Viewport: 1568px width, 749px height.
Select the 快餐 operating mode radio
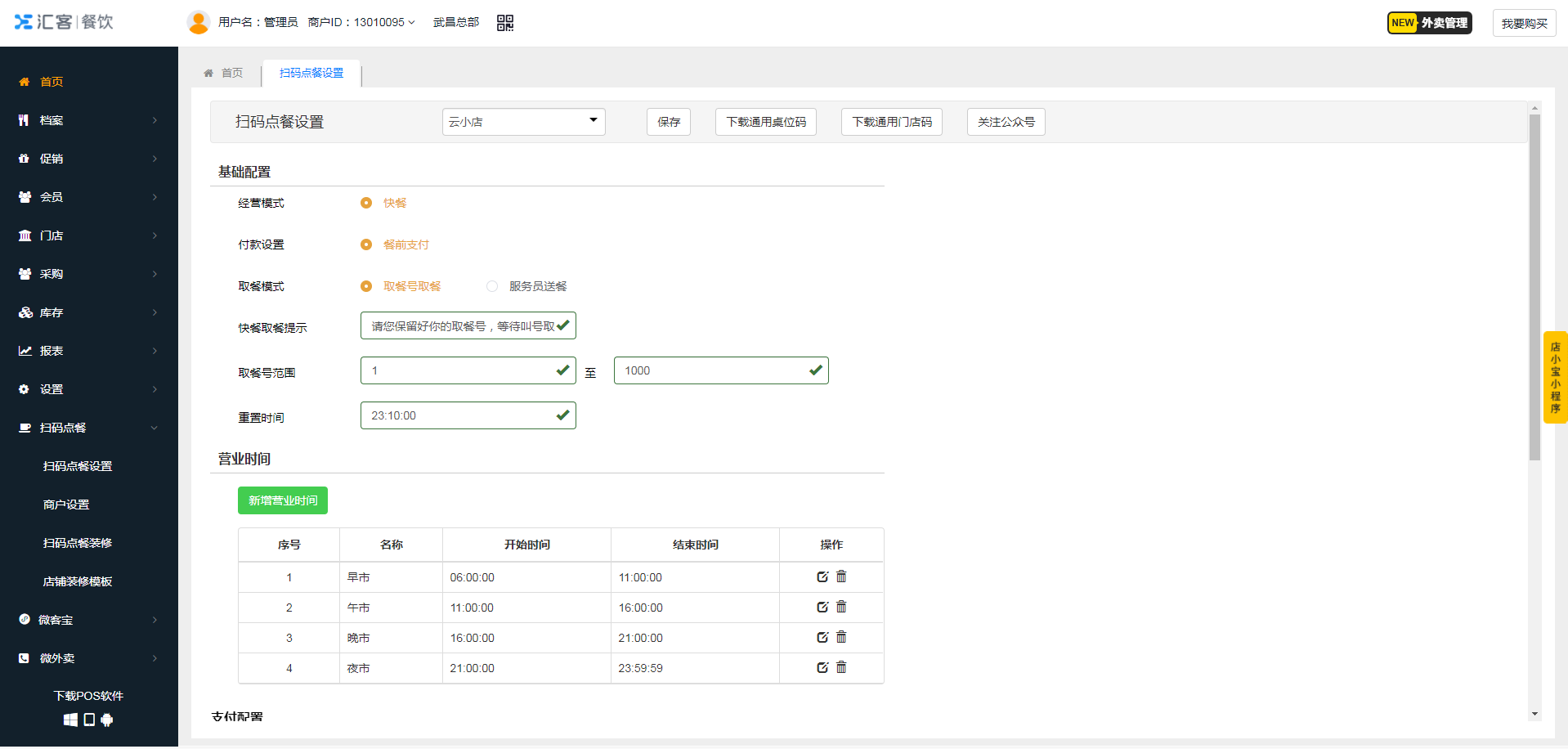click(x=365, y=202)
